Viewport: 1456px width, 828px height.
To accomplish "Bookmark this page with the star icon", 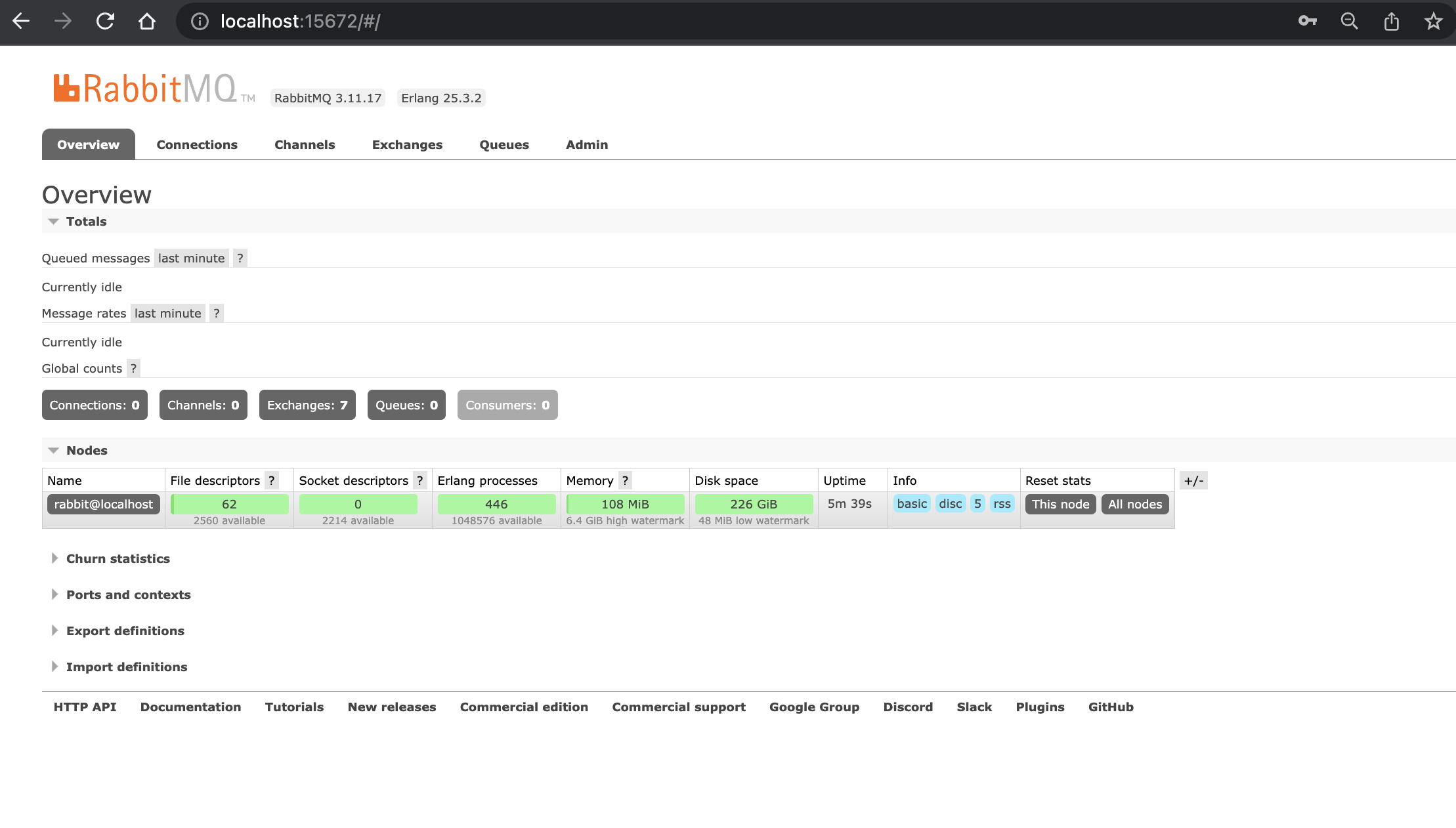I will (1433, 22).
